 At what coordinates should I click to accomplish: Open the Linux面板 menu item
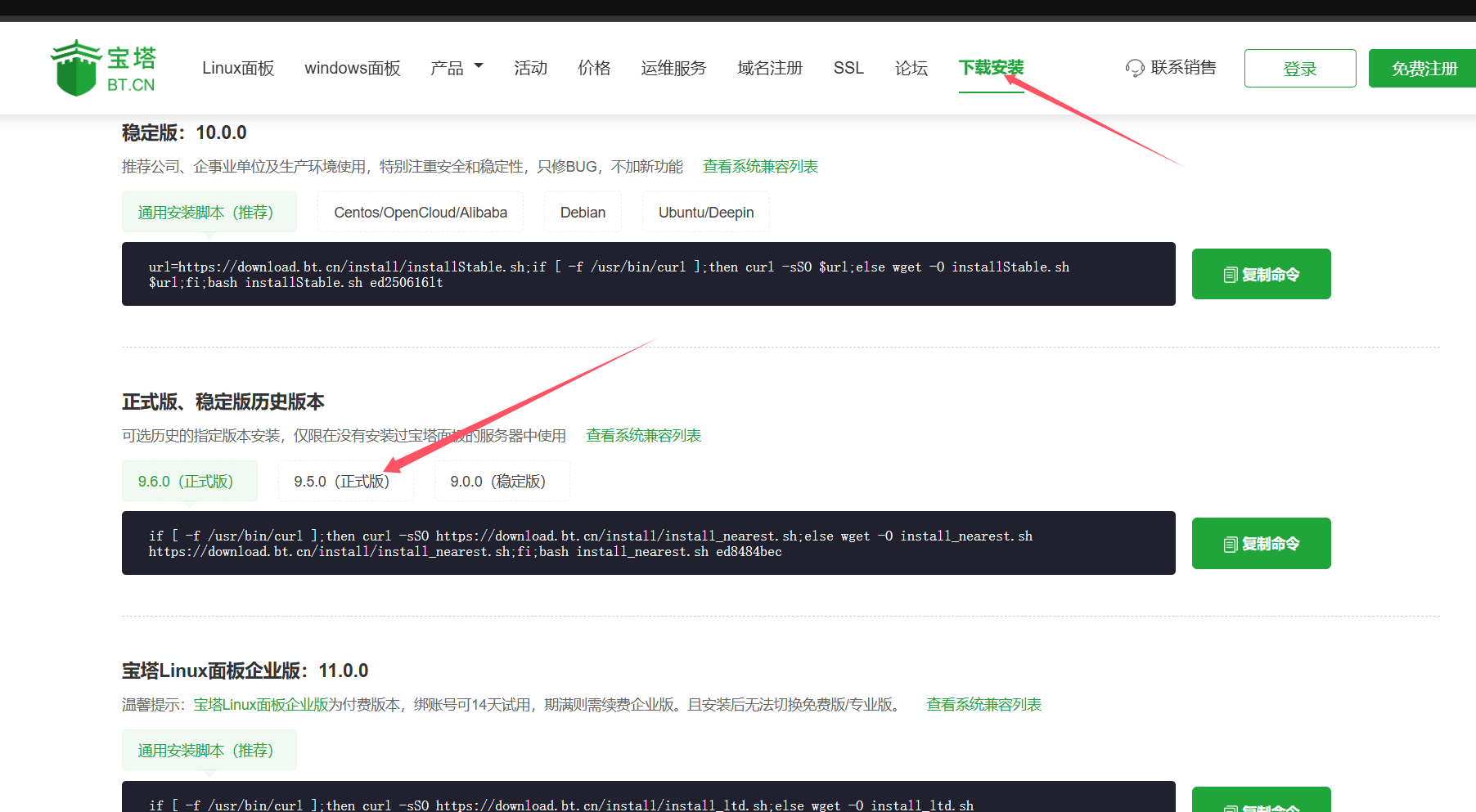pos(238,68)
